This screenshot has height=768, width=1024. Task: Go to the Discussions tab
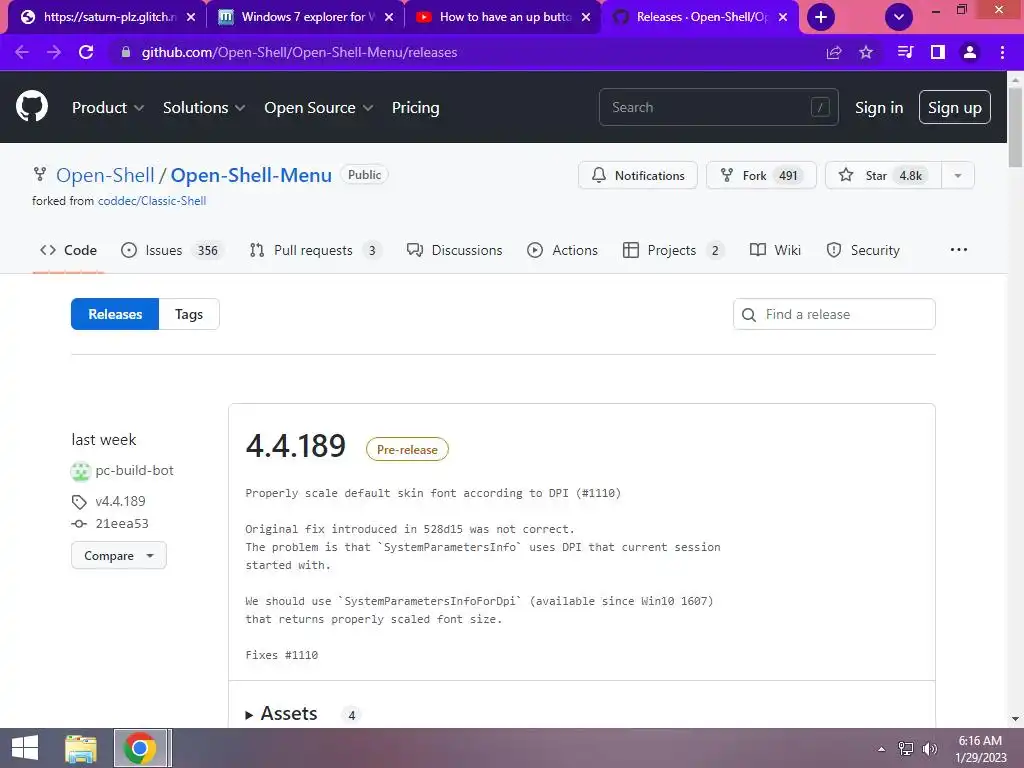[x=455, y=250]
